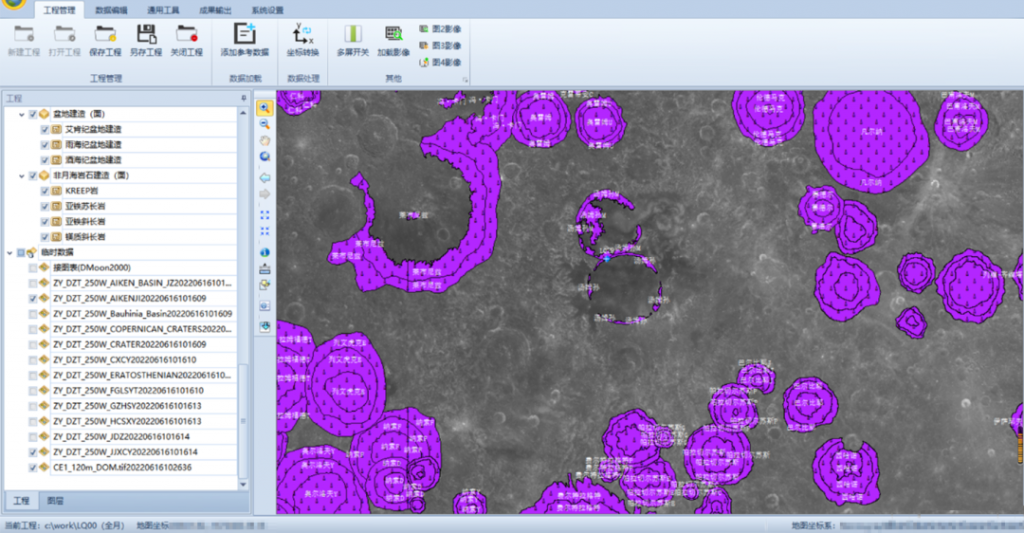Click the bottom map toolbar icon
This screenshot has width=1024, height=533.
(x=264, y=327)
